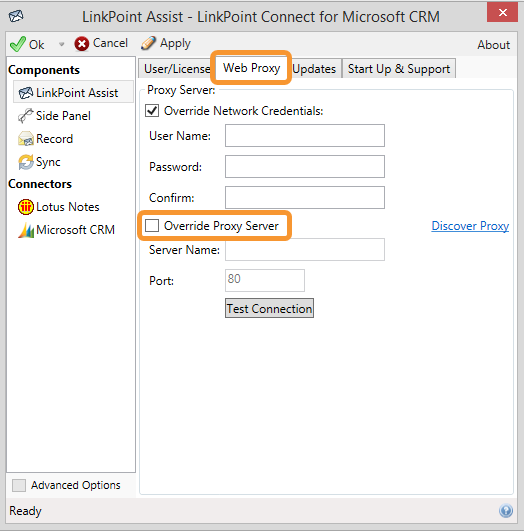Expand the dropdown arrow next to Ok
Viewport: 524px width, 531px height.
click(x=61, y=44)
